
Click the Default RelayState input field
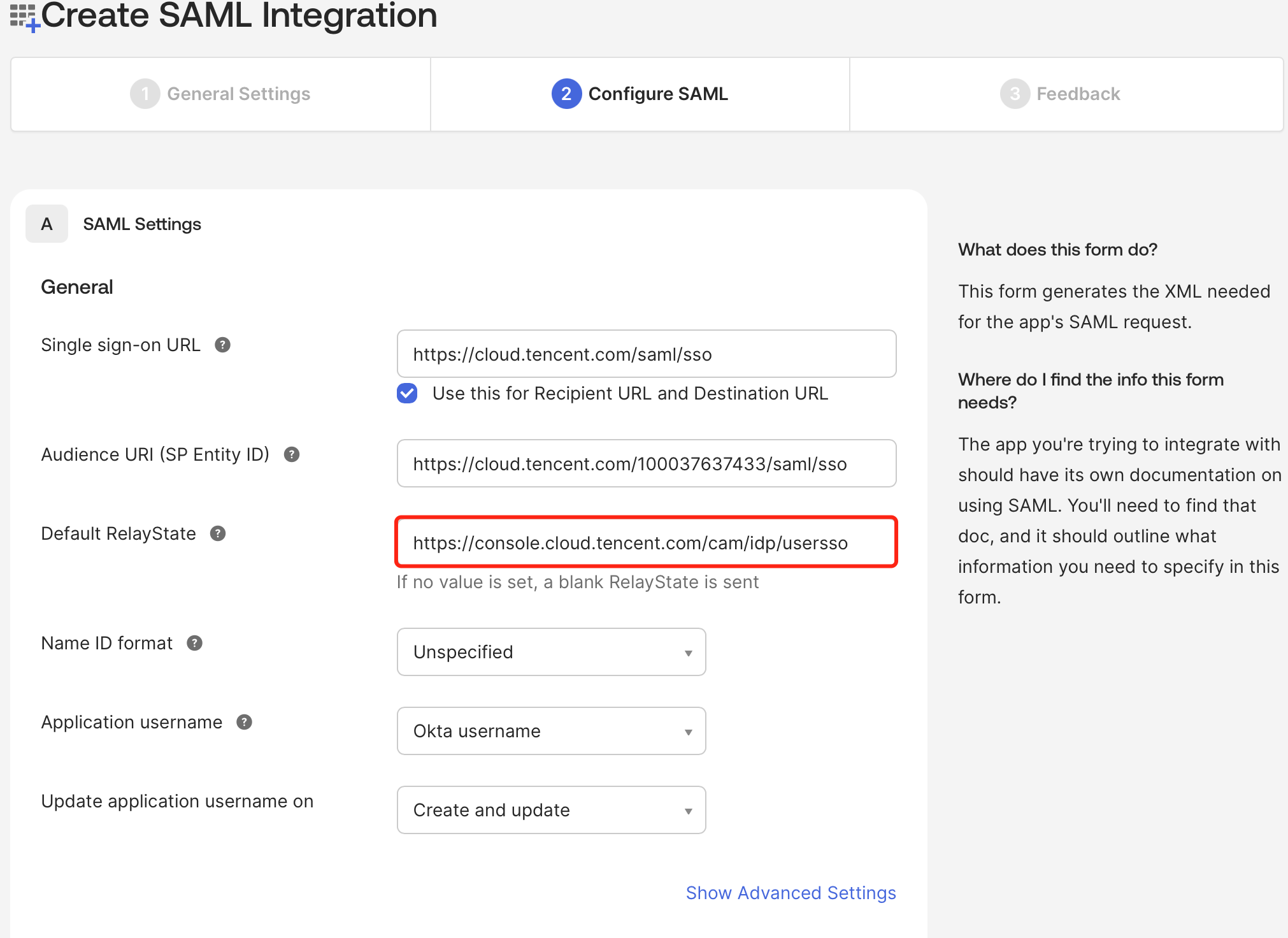pos(646,542)
